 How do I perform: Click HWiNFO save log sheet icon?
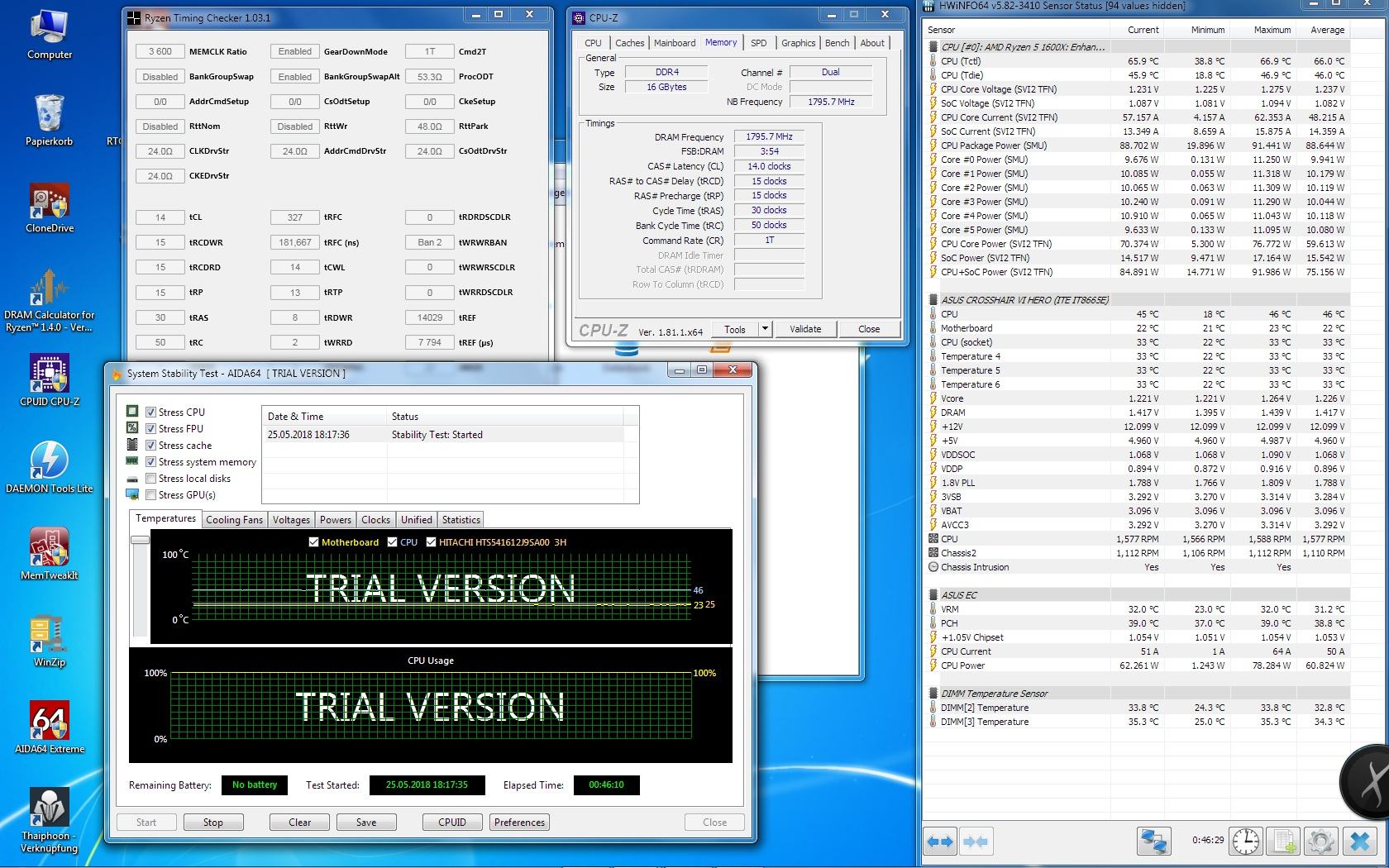coord(1284,842)
